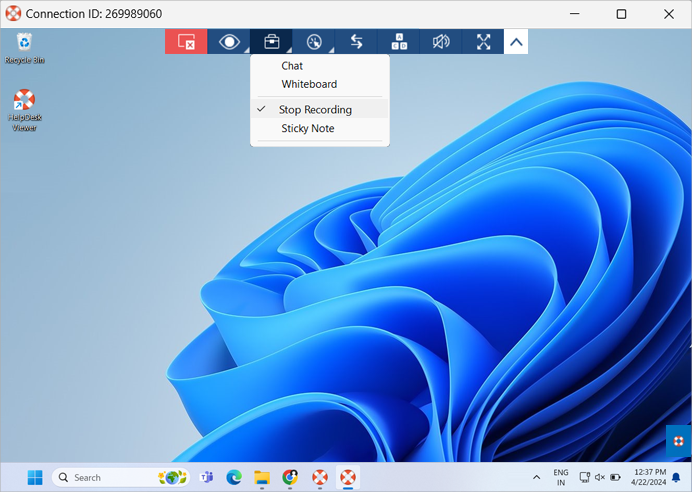Open Microsoft Edge from the taskbar
This screenshot has height=492, width=692.
click(x=234, y=477)
